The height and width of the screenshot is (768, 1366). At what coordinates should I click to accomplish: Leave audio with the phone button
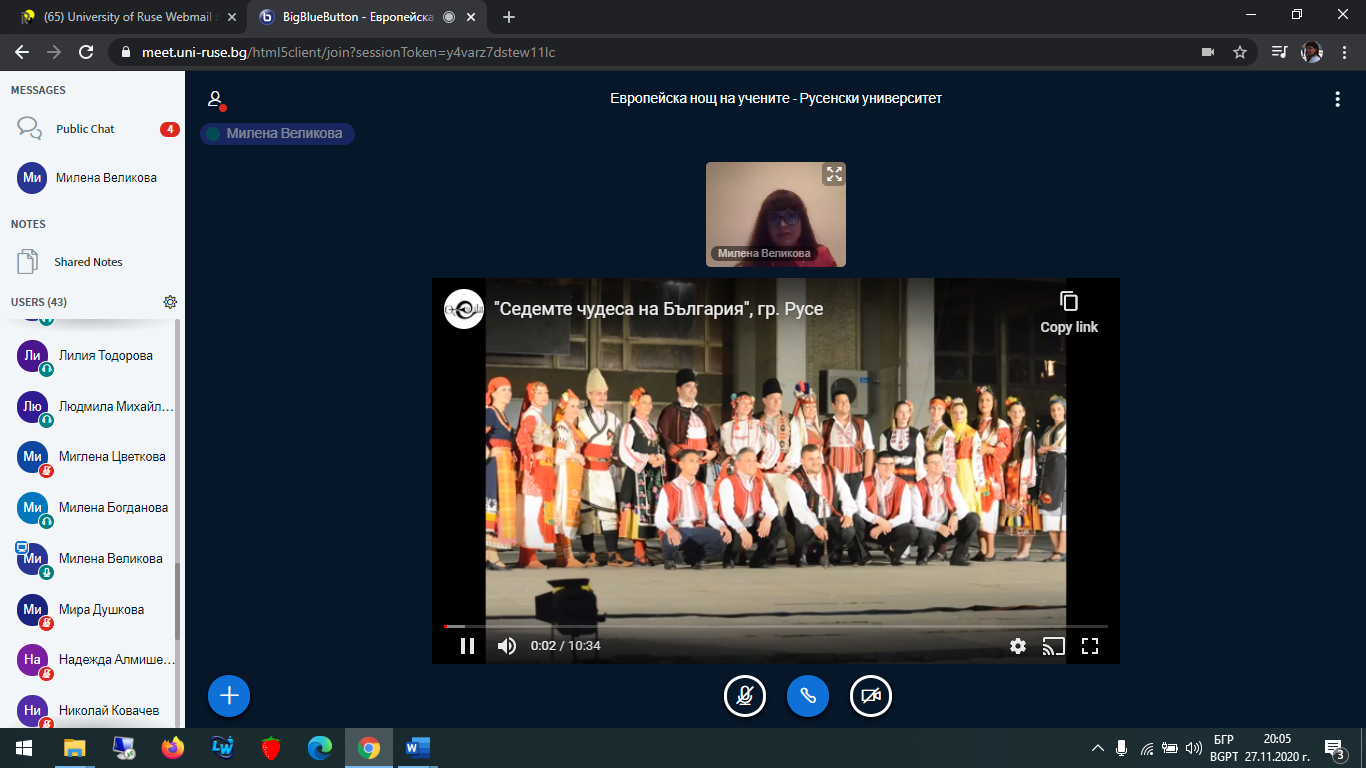click(808, 696)
